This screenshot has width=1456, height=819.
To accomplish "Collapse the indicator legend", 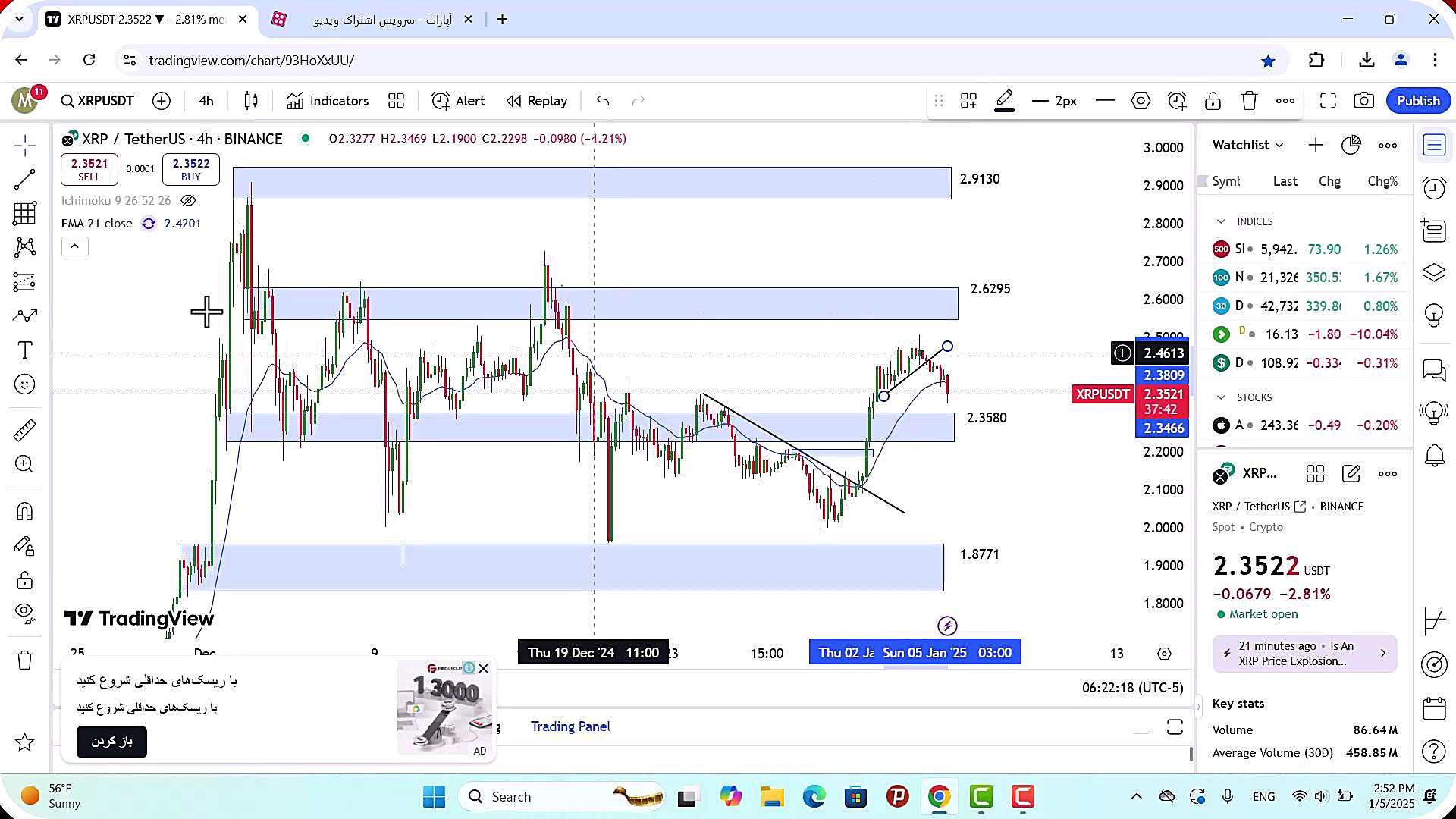I will pos(75,246).
